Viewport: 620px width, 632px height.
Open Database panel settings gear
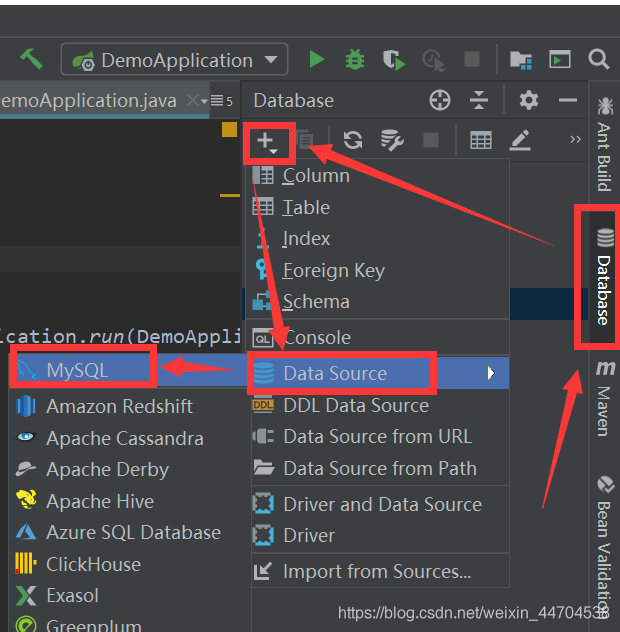(528, 100)
